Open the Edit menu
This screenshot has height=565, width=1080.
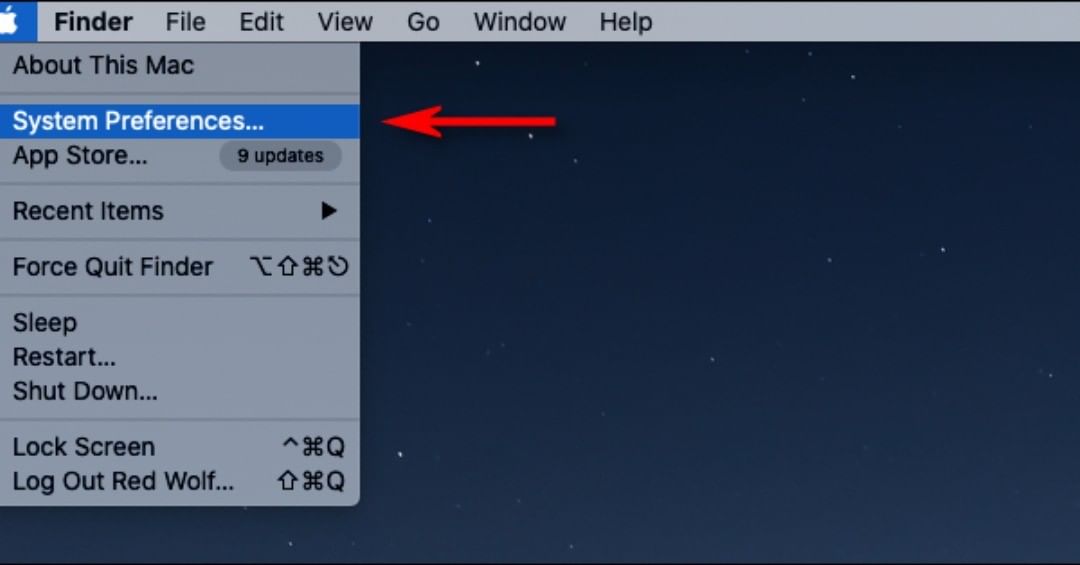coord(261,21)
